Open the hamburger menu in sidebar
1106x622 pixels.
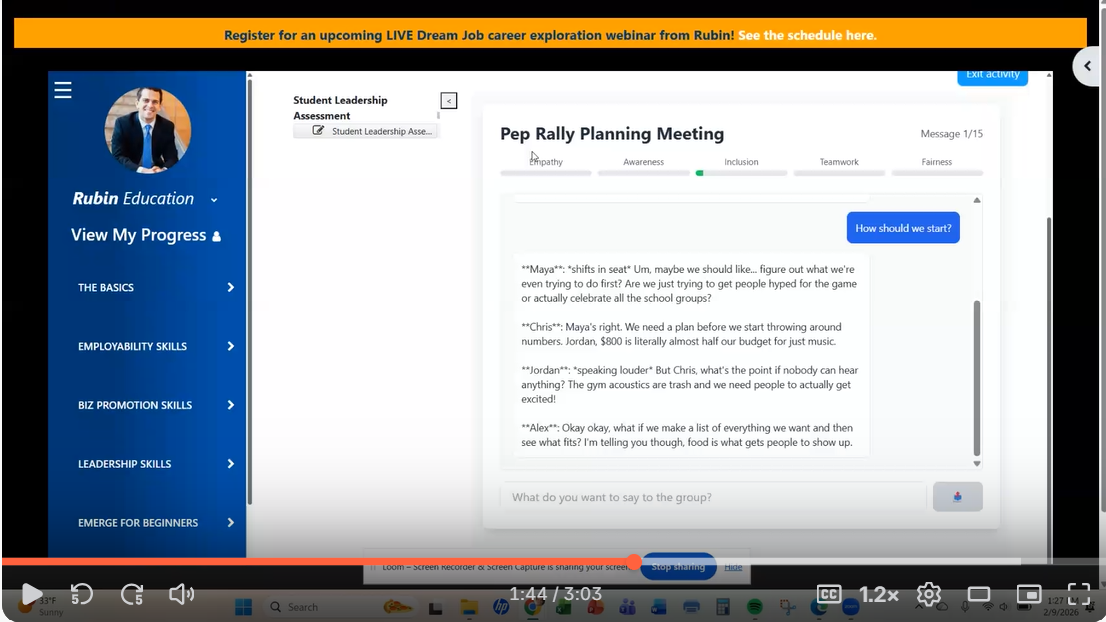coord(63,91)
